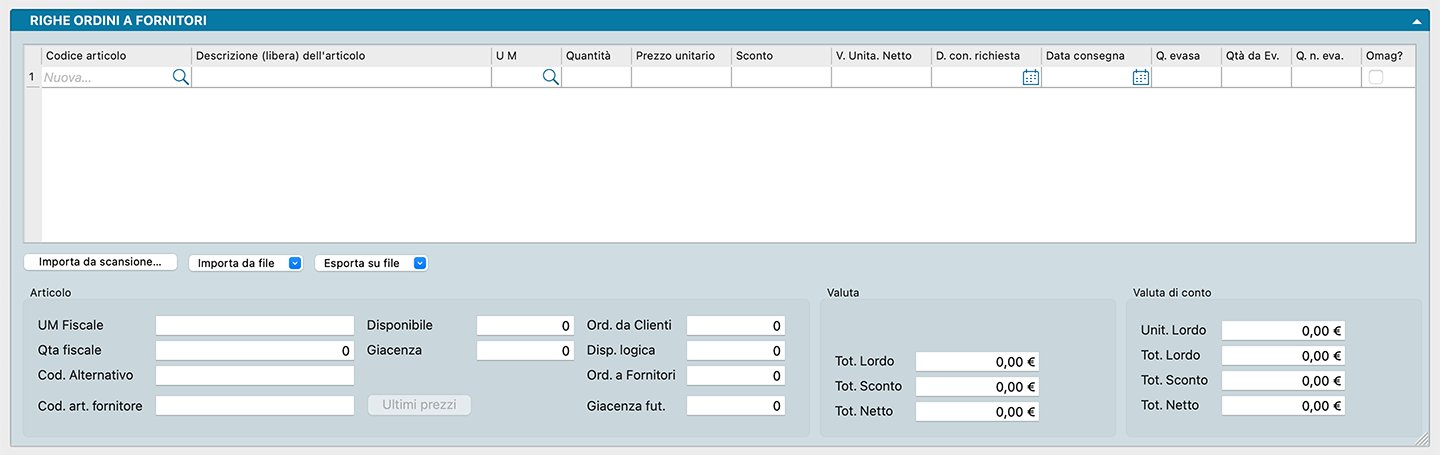This screenshot has width=1440, height=455.
Task: Toggle the Omag? checkbox in row 1
Action: pyautogui.click(x=1376, y=77)
